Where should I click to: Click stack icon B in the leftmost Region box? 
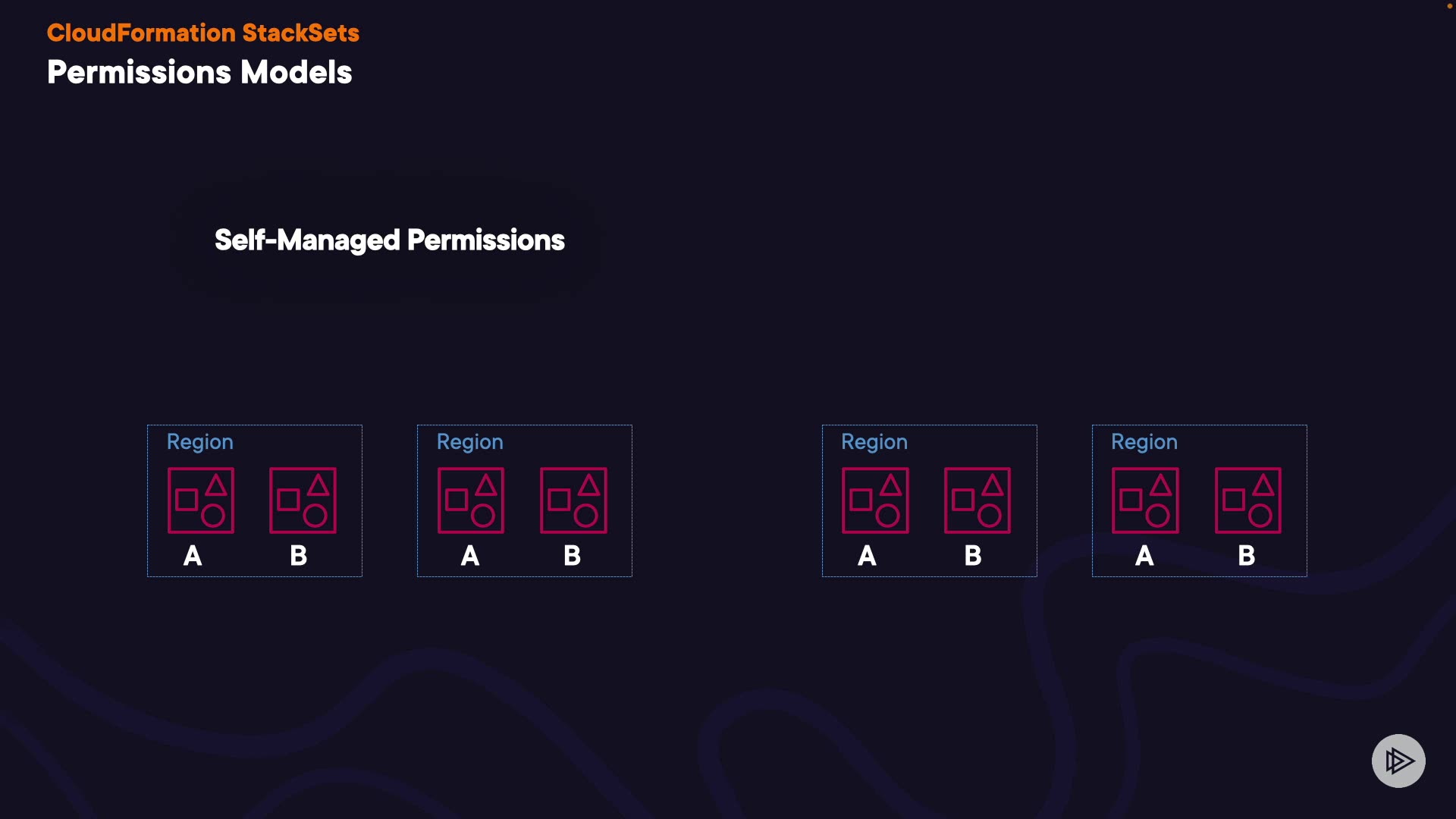303,500
